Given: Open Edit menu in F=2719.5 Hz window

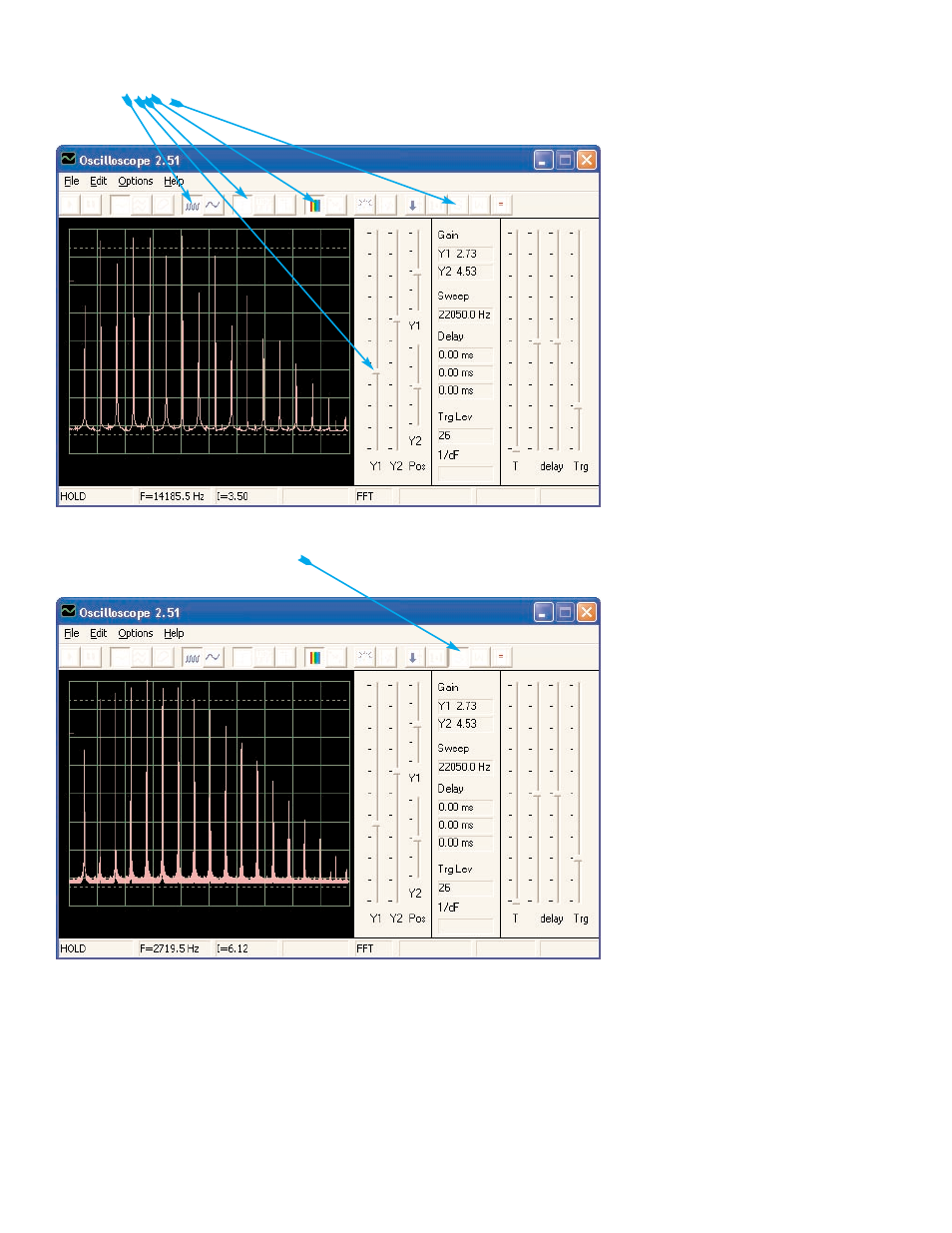Looking at the screenshot, I should coord(98,633).
